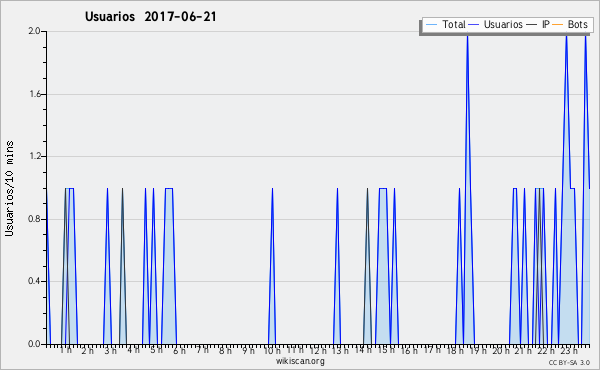The height and width of the screenshot is (370, 600).
Task: Click the 10 h x-axis label
Action: pos(272,350)
